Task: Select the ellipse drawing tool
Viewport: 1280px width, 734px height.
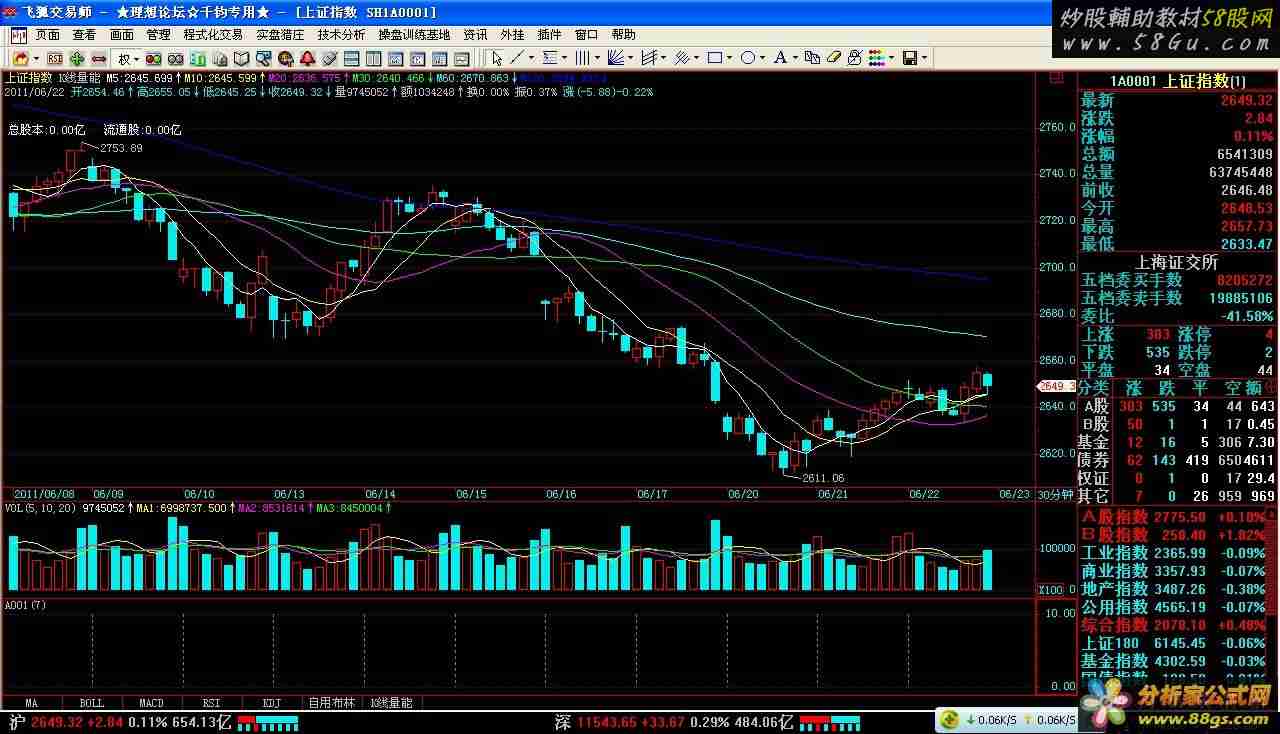Action: coord(747,58)
